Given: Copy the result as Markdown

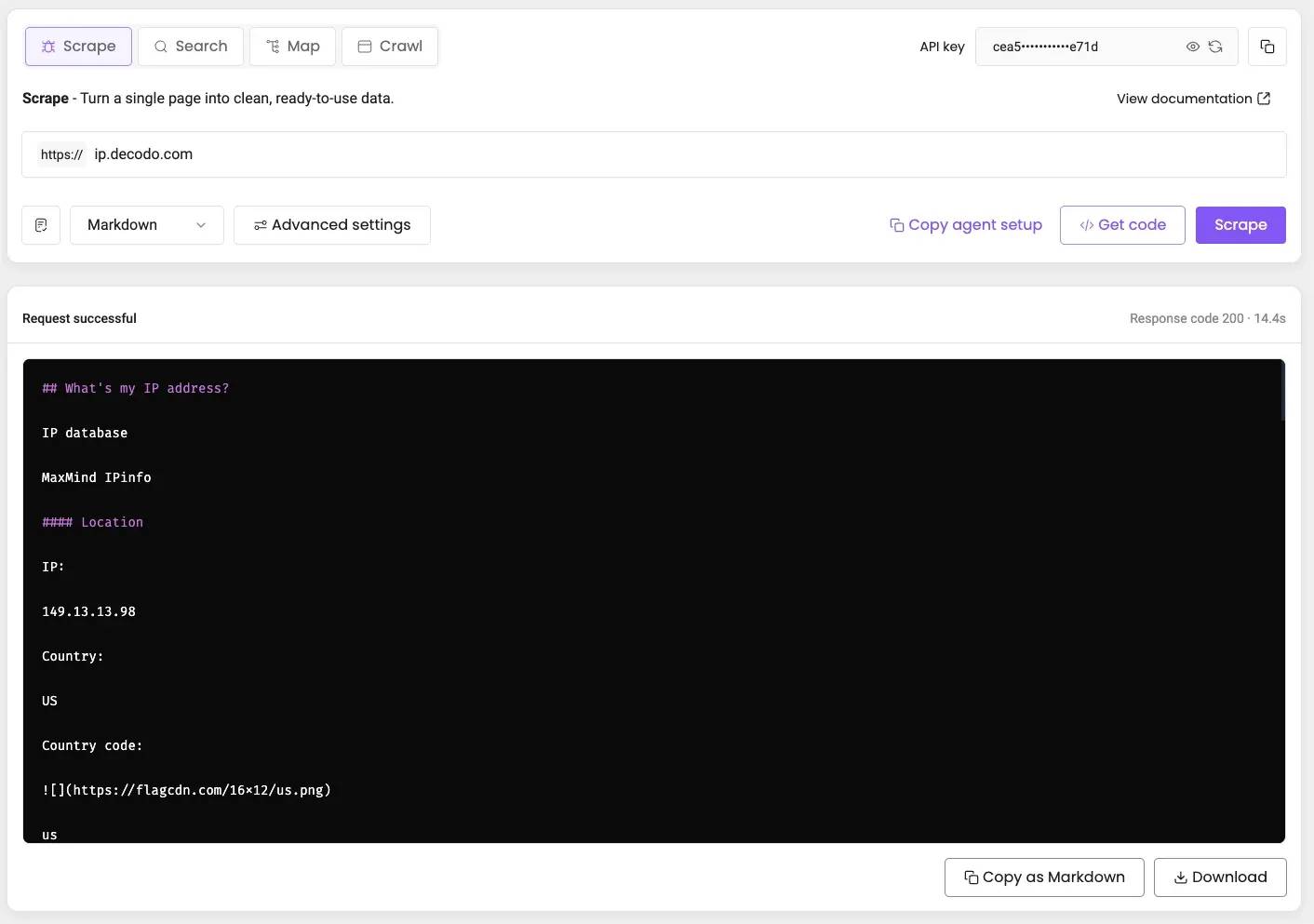Looking at the screenshot, I should pyautogui.click(x=1044, y=877).
